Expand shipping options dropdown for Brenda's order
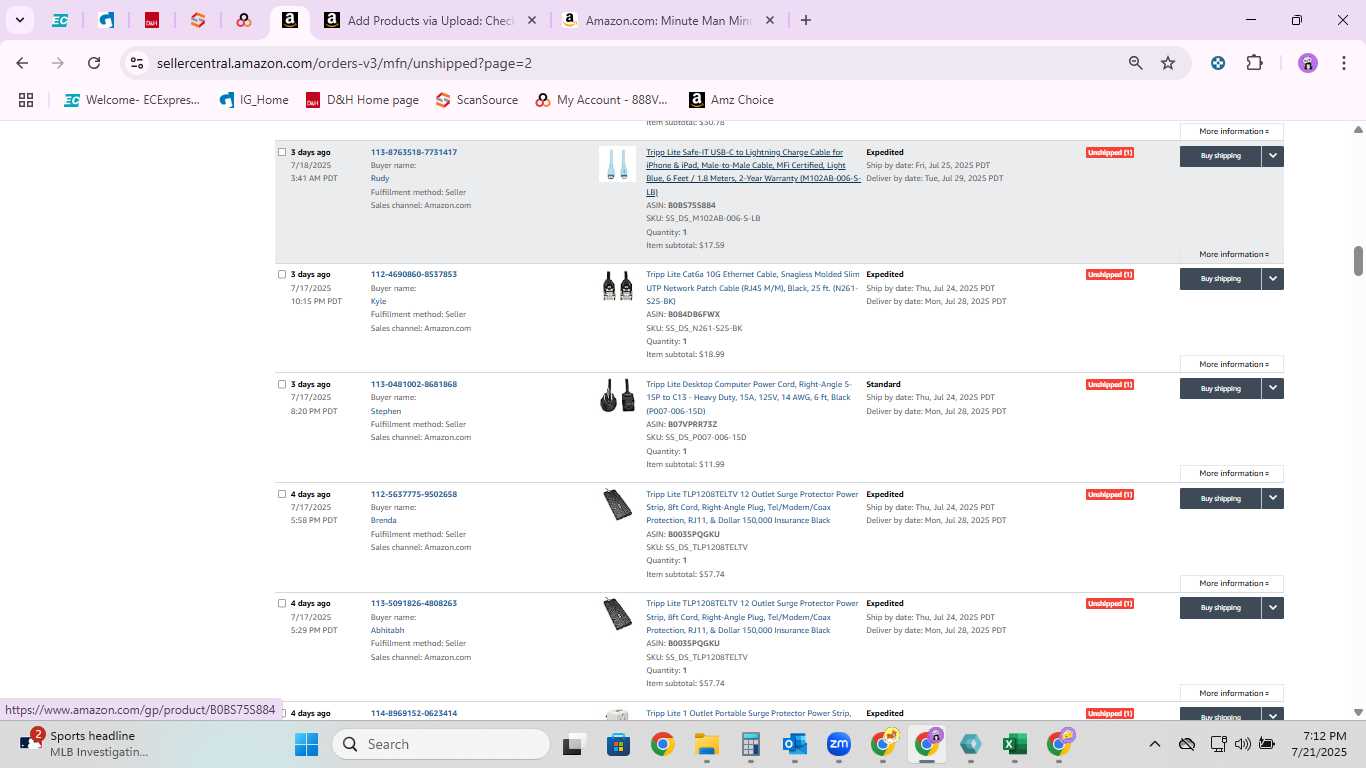The image size is (1366, 768). (1273, 498)
